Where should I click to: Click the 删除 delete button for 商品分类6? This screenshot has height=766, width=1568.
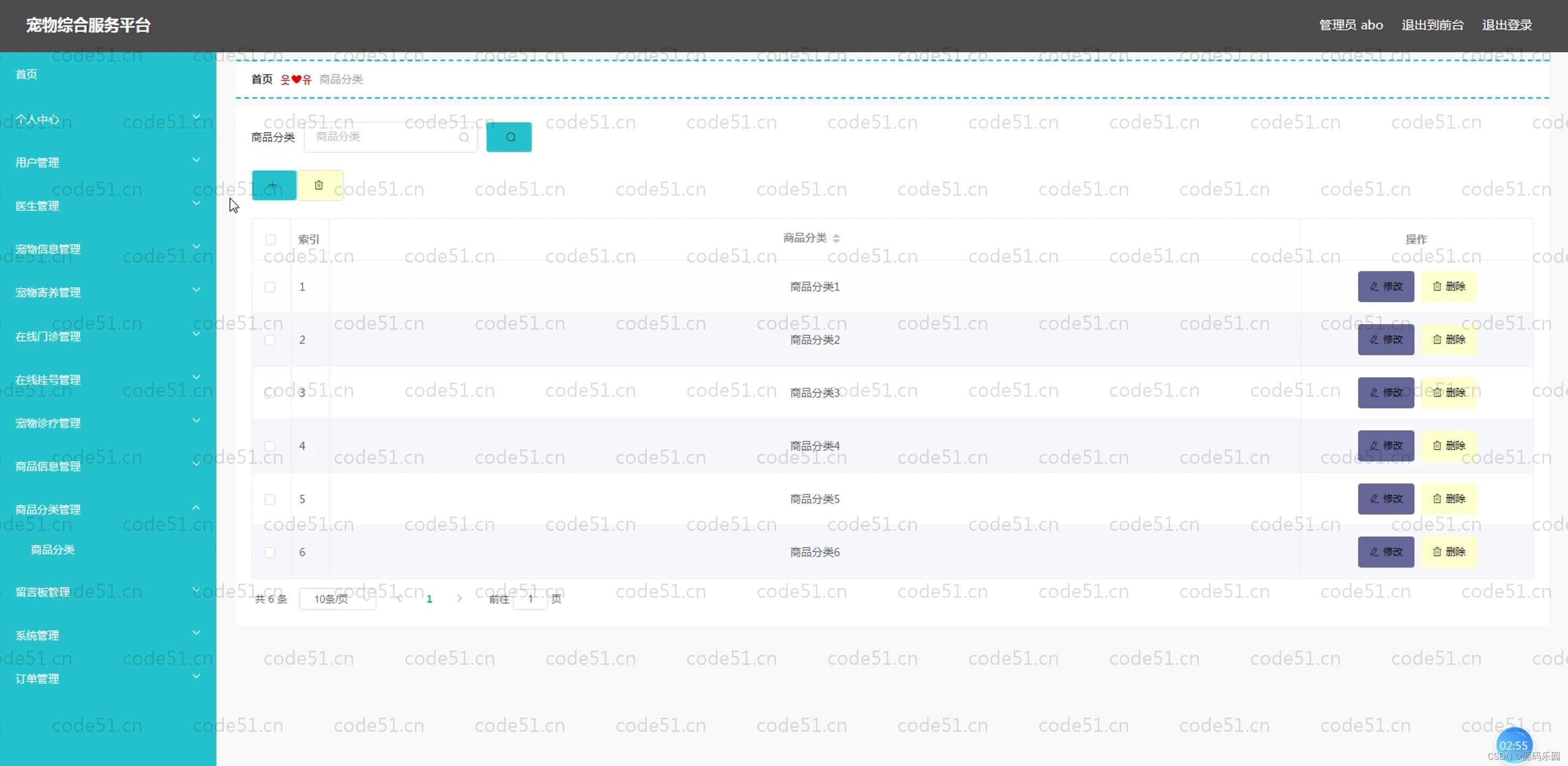[1448, 552]
